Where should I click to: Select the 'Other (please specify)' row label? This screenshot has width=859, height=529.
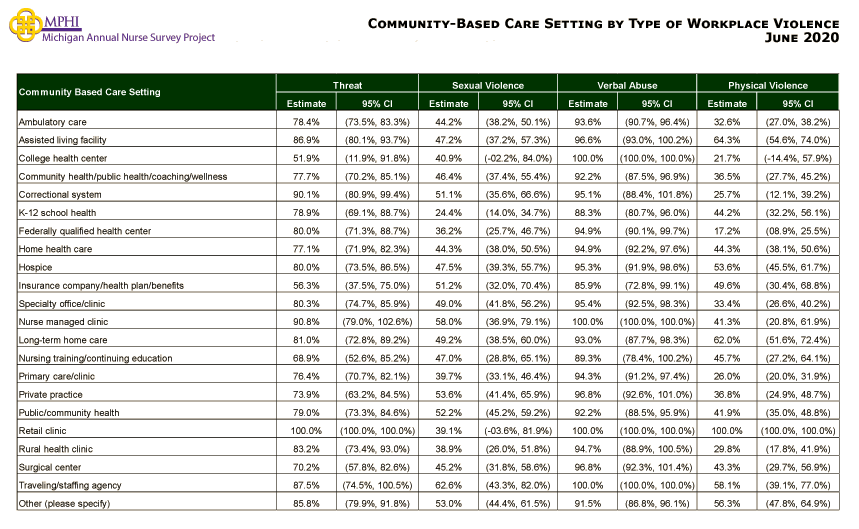coord(64,503)
